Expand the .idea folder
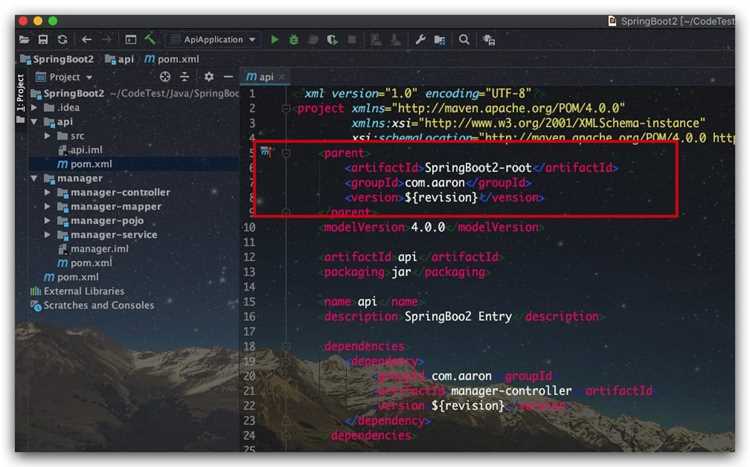Screen dimensions: 750x467 [34, 108]
